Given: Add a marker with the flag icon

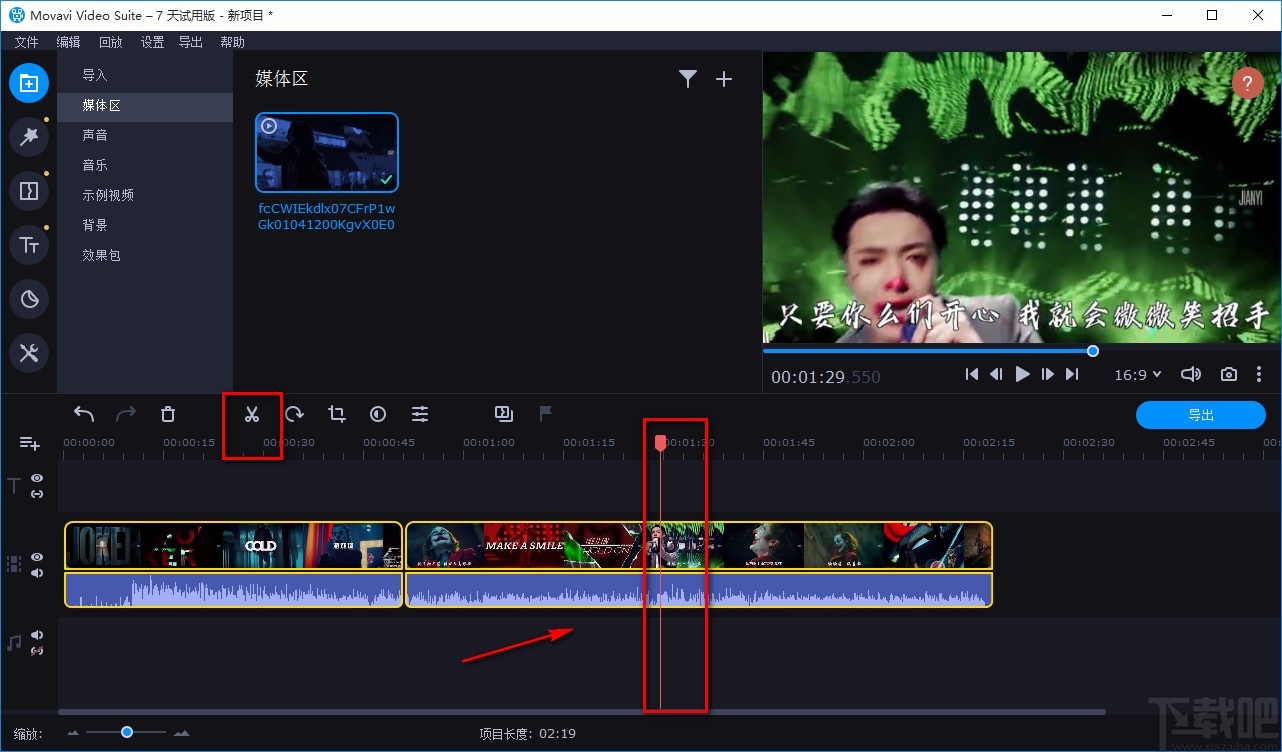Looking at the screenshot, I should click(546, 413).
